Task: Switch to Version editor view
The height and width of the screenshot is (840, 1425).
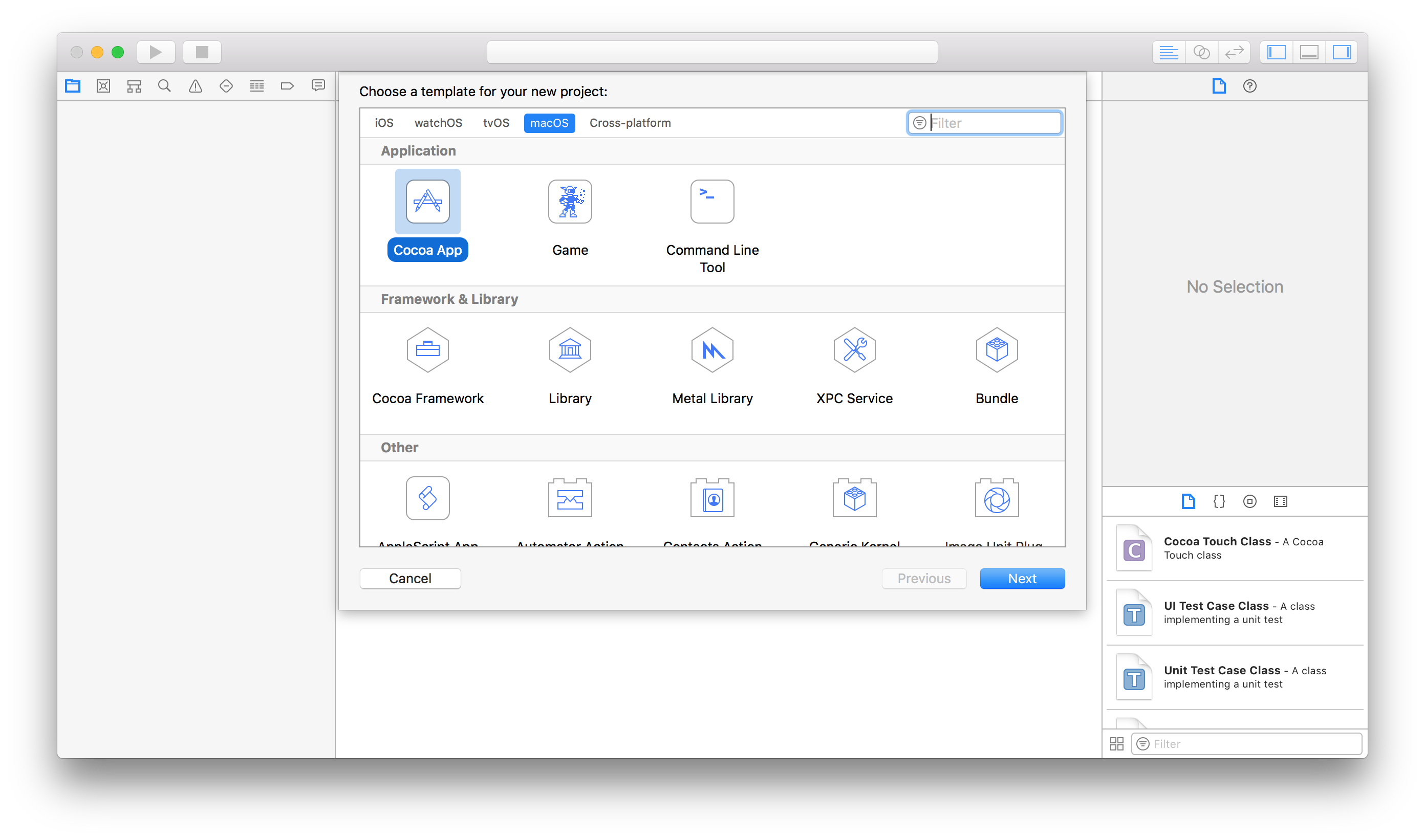Action: pyautogui.click(x=1234, y=52)
